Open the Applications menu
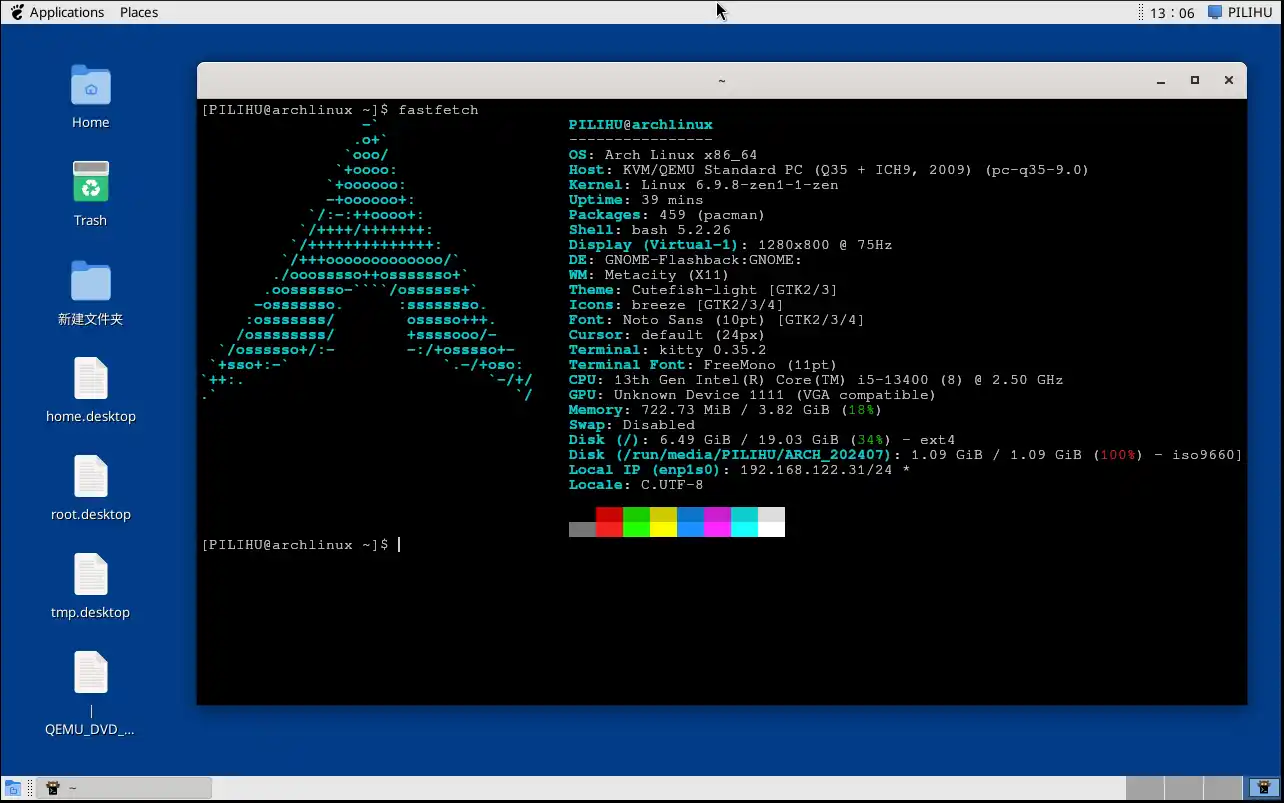The height and width of the screenshot is (803, 1284). [56, 12]
